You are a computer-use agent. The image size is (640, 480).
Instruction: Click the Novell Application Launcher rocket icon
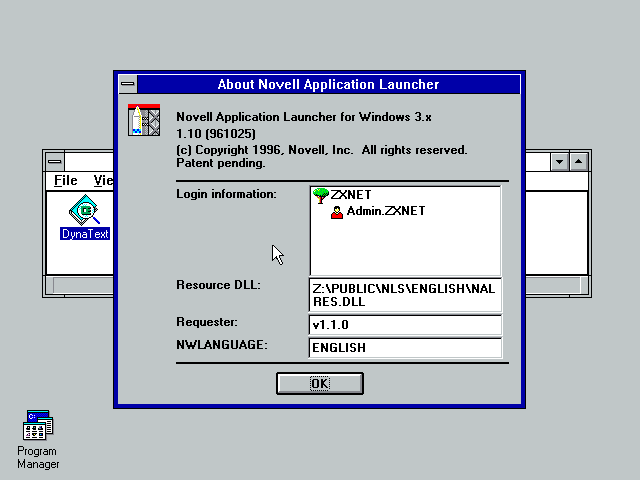(x=144, y=120)
